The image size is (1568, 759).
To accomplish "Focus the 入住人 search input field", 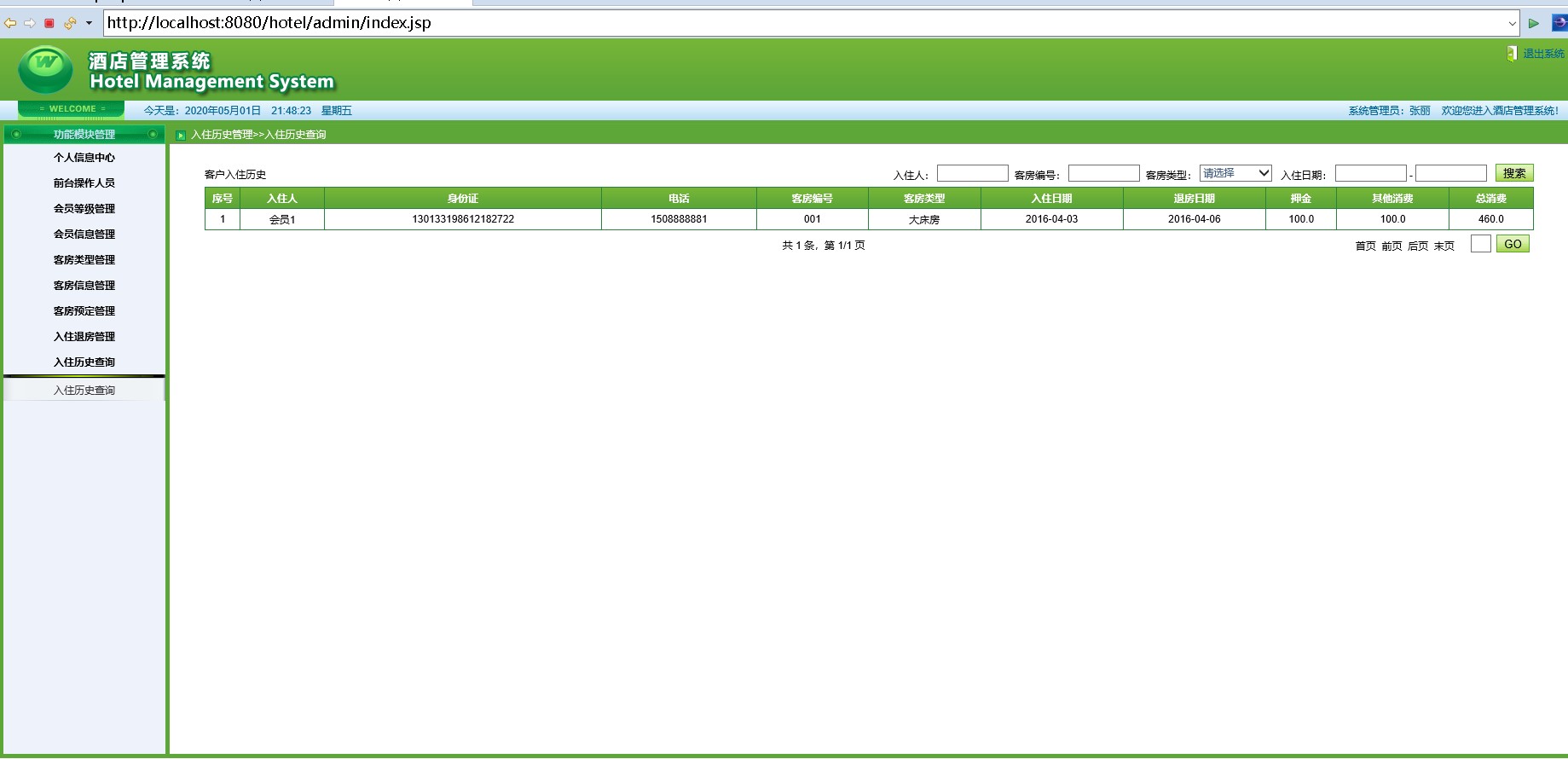I will pos(973,173).
